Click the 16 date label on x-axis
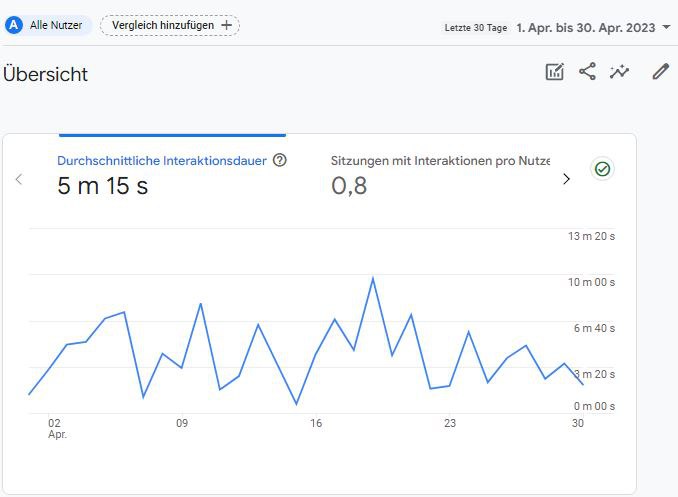 316,424
